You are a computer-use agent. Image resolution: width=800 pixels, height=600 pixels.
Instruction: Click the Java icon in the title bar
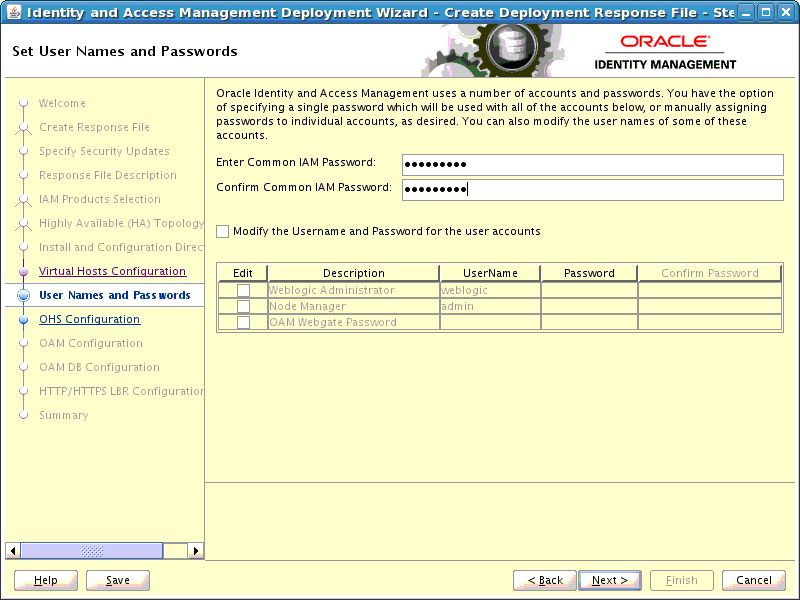(x=14, y=12)
